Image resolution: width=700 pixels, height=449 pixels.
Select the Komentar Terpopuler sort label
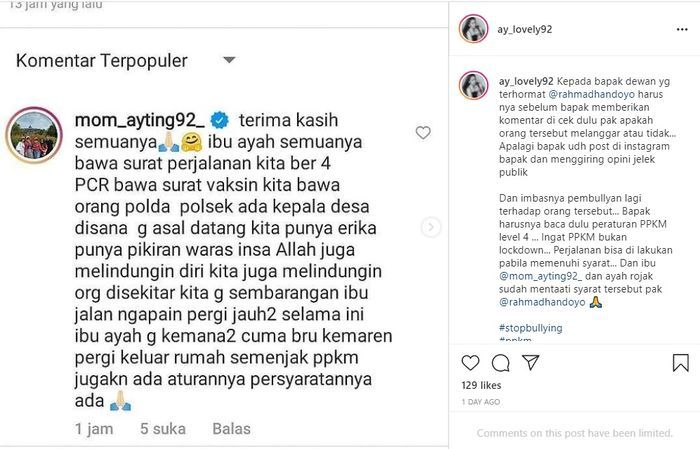[102, 61]
